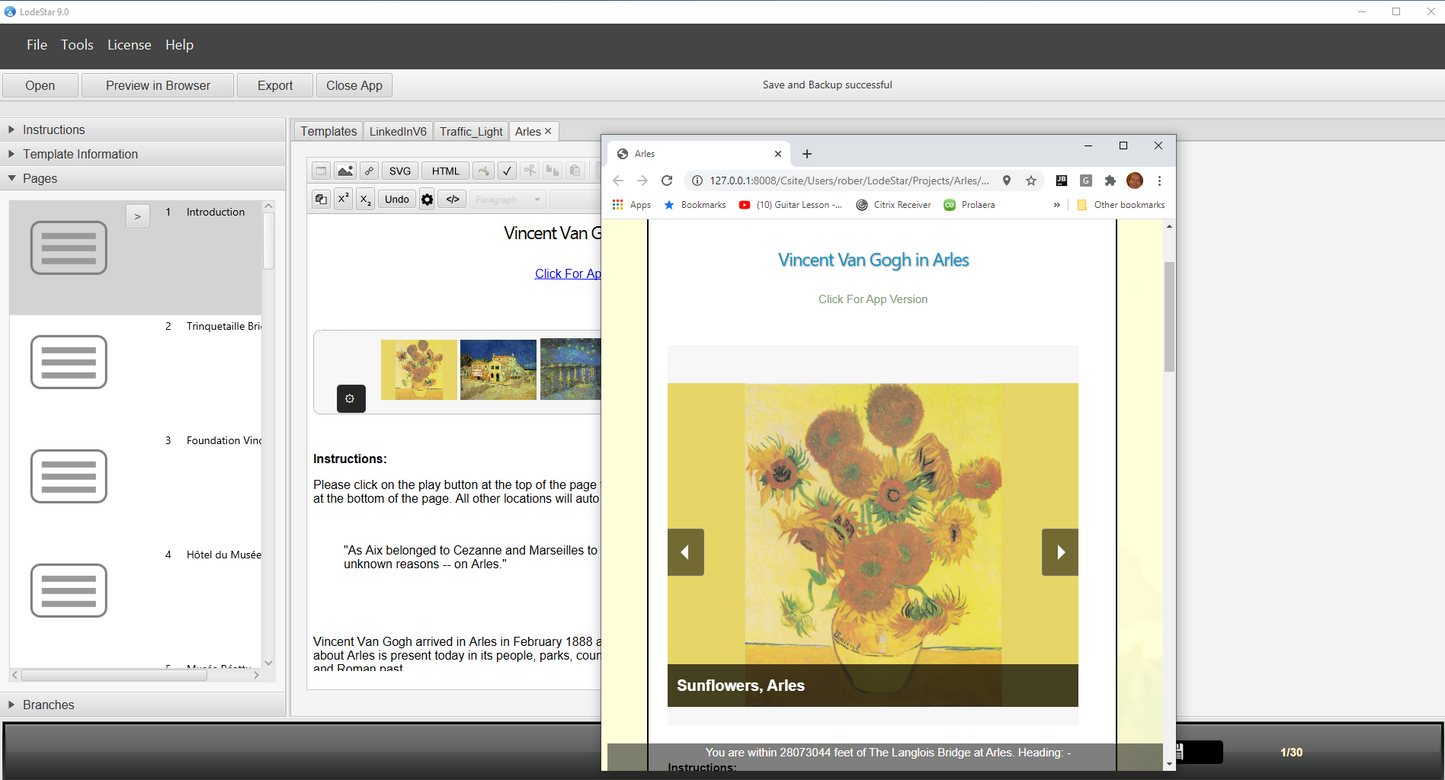Click the insert image icon in LodeStar toolbar
This screenshot has width=1445, height=780.
point(345,171)
